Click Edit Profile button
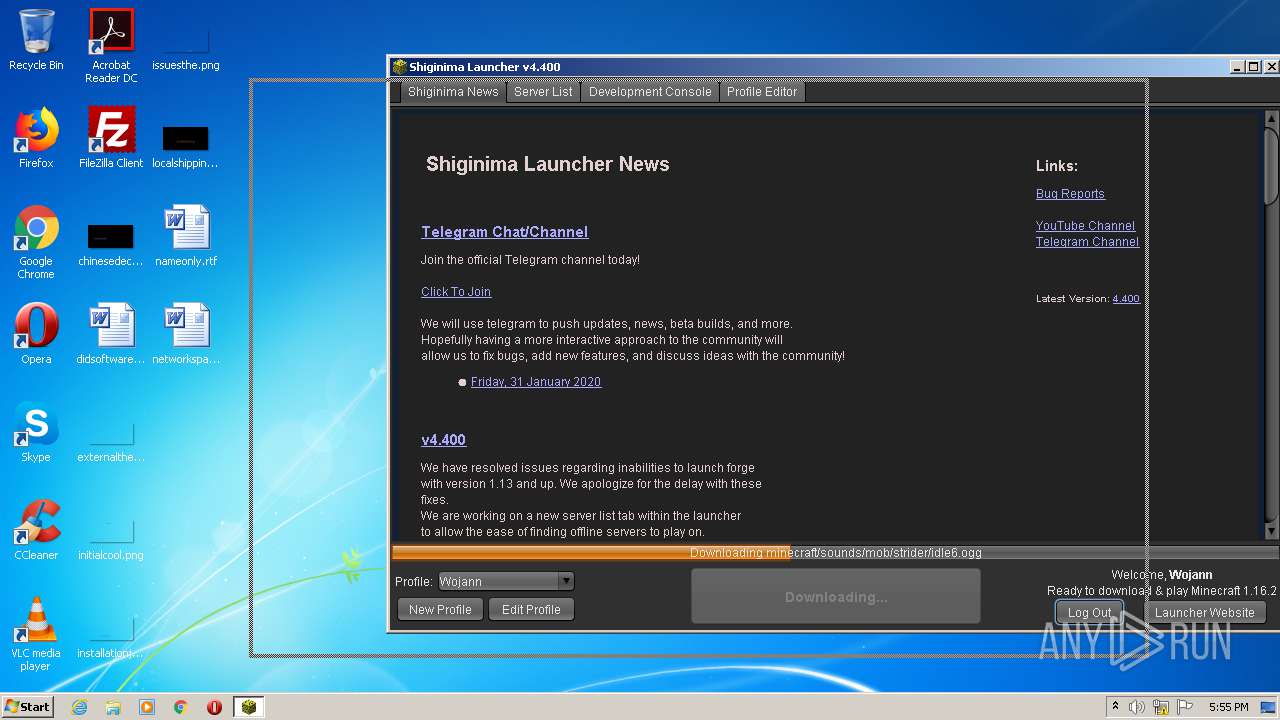 pos(531,609)
